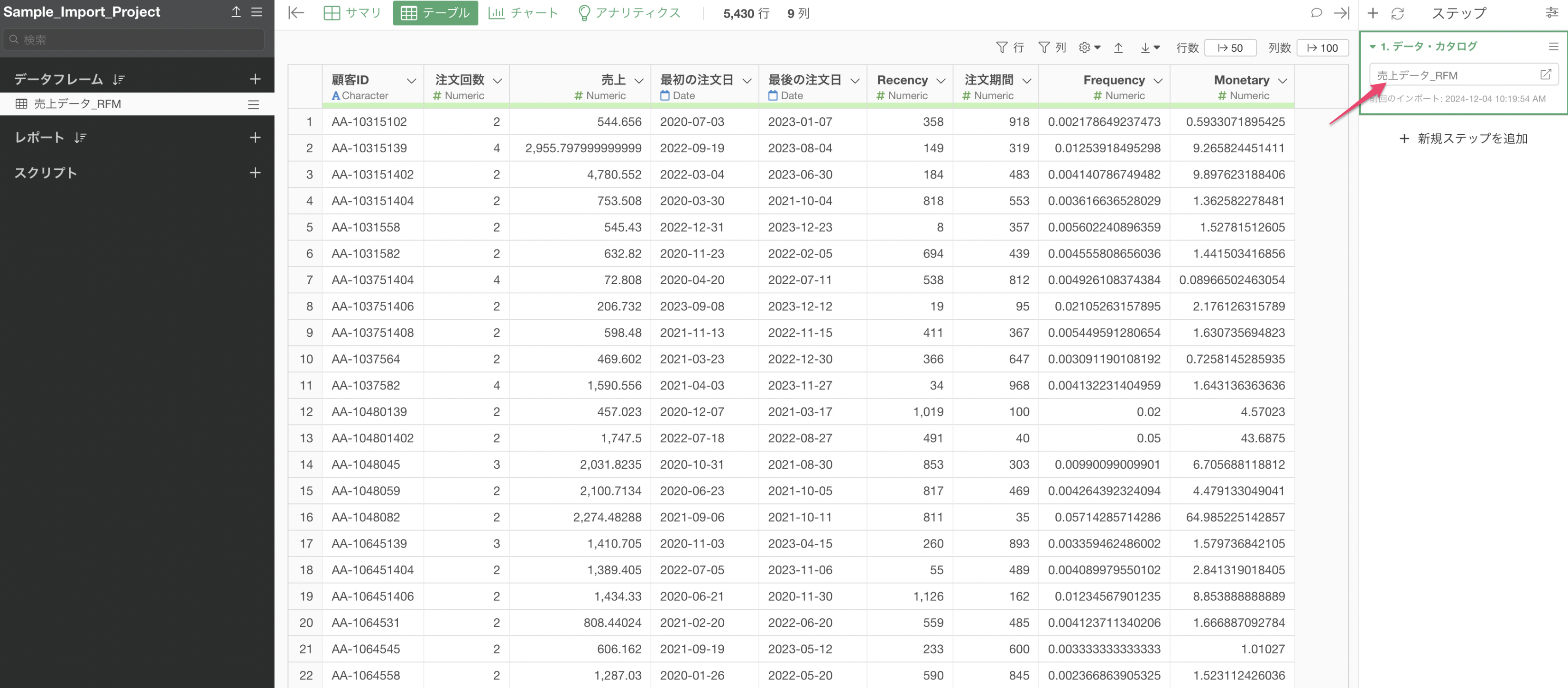Sort data frames list order

coord(119,80)
